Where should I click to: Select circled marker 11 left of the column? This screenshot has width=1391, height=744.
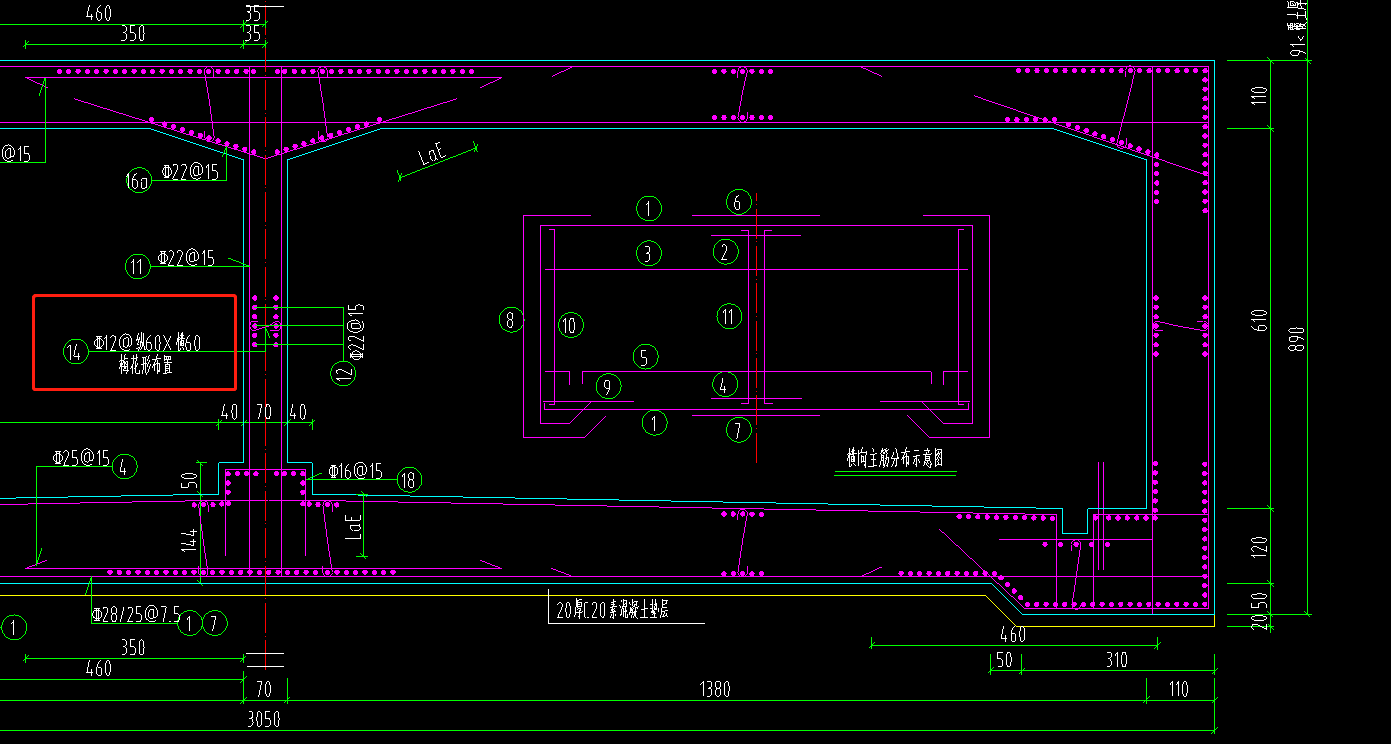coord(138,266)
